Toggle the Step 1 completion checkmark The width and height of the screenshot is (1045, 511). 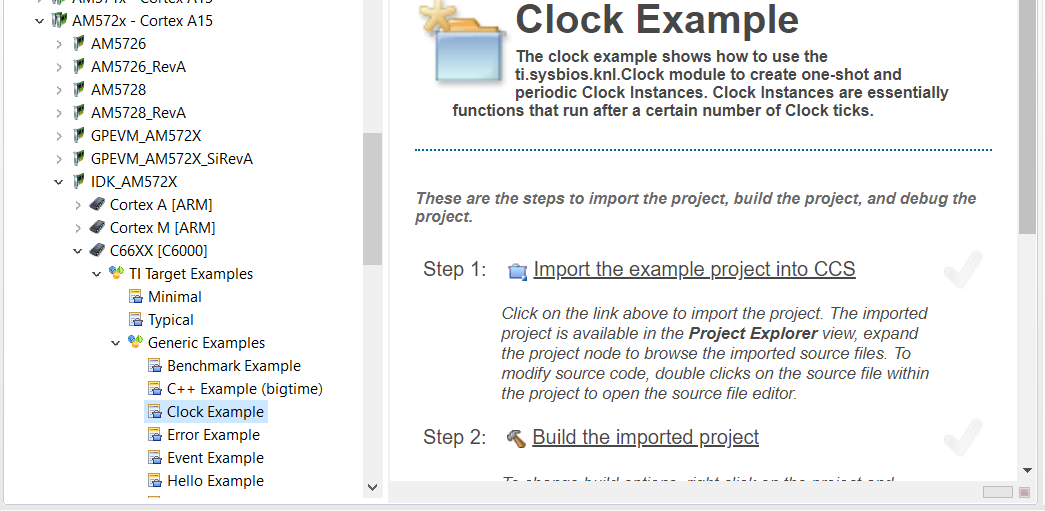962,270
